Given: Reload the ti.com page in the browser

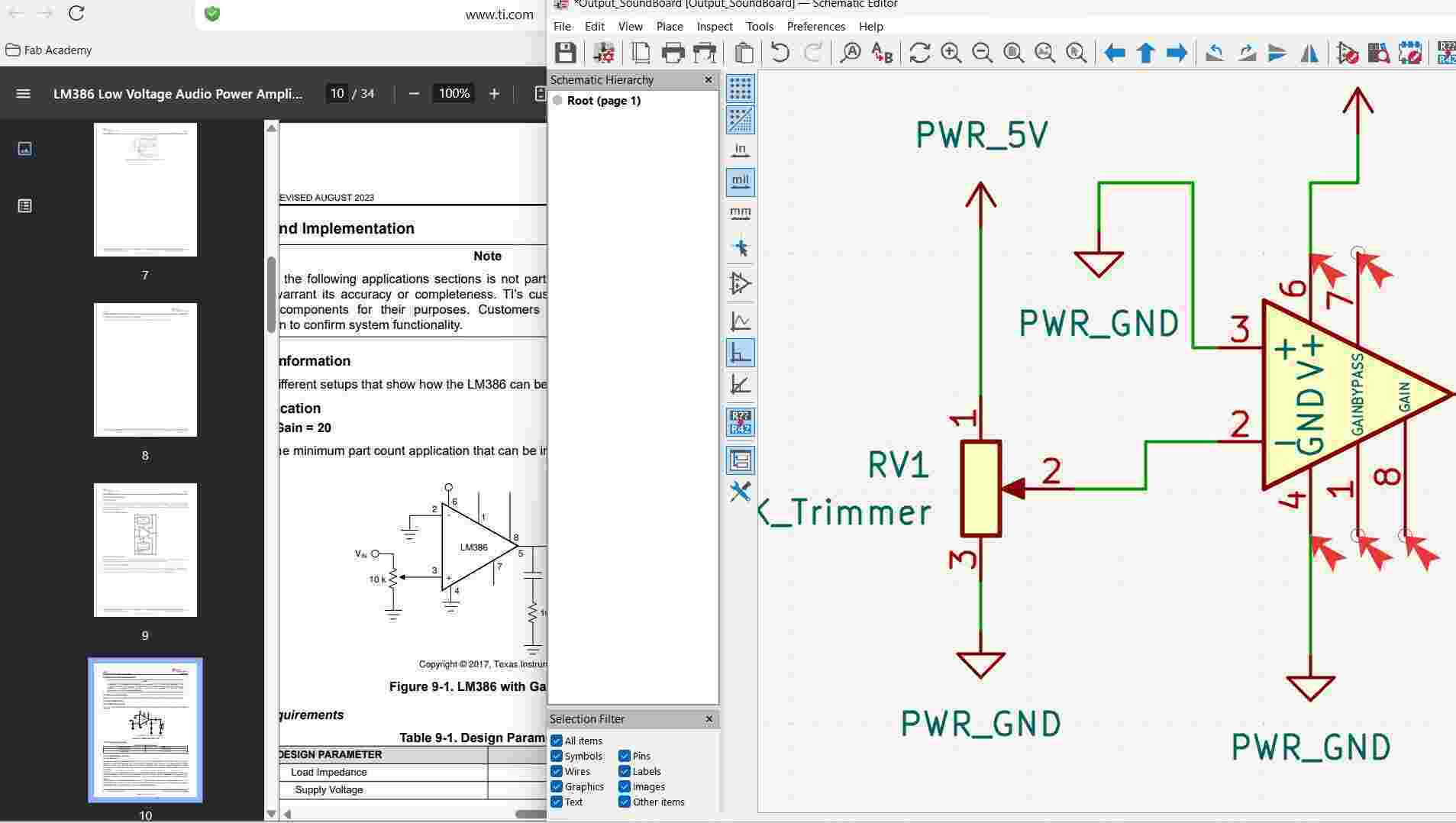Looking at the screenshot, I should pos(76,13).
